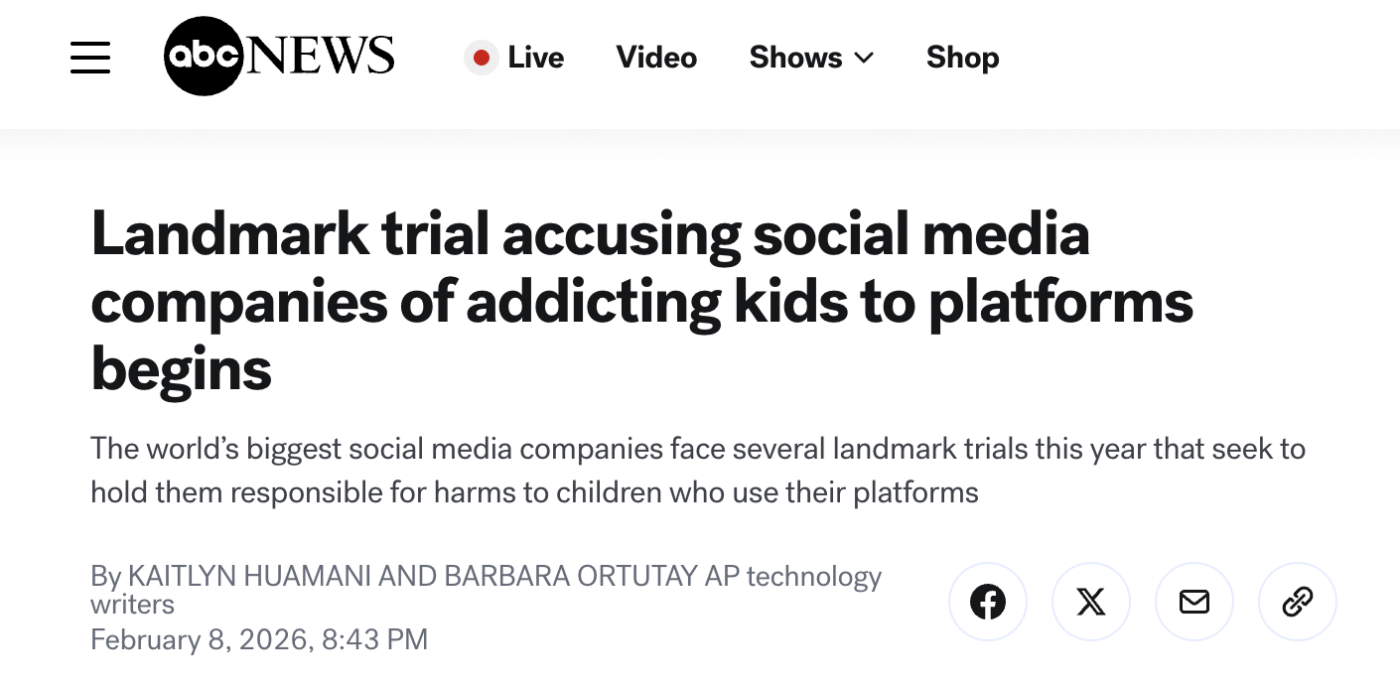Go to the Video section
This screenshot has height=689, width=1400.
tap(656, 58)
